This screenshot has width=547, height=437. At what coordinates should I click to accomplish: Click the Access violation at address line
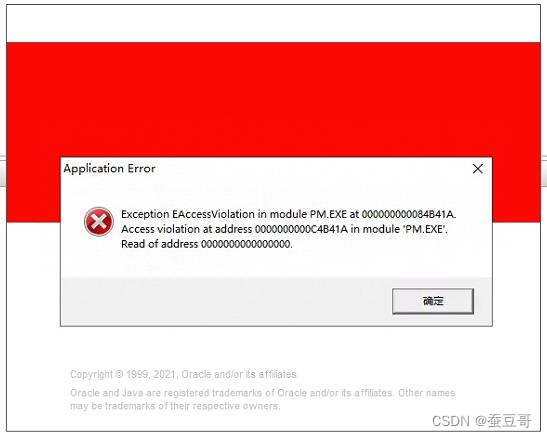[284, 229]
